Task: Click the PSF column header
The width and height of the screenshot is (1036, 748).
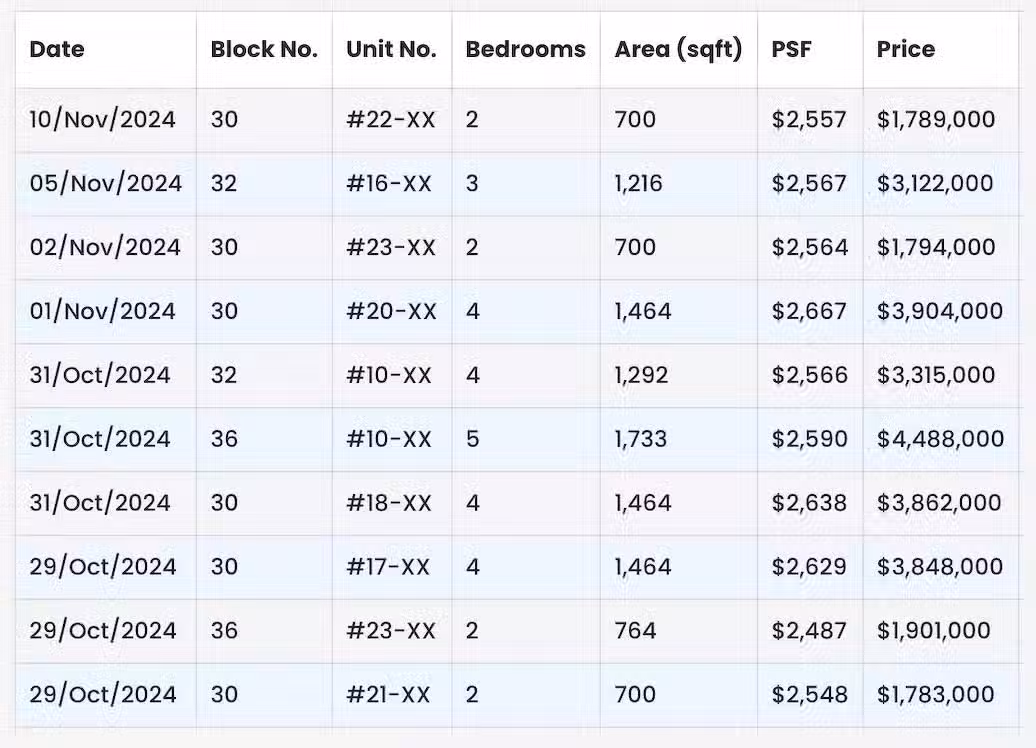Action: (x=791, y=49)
